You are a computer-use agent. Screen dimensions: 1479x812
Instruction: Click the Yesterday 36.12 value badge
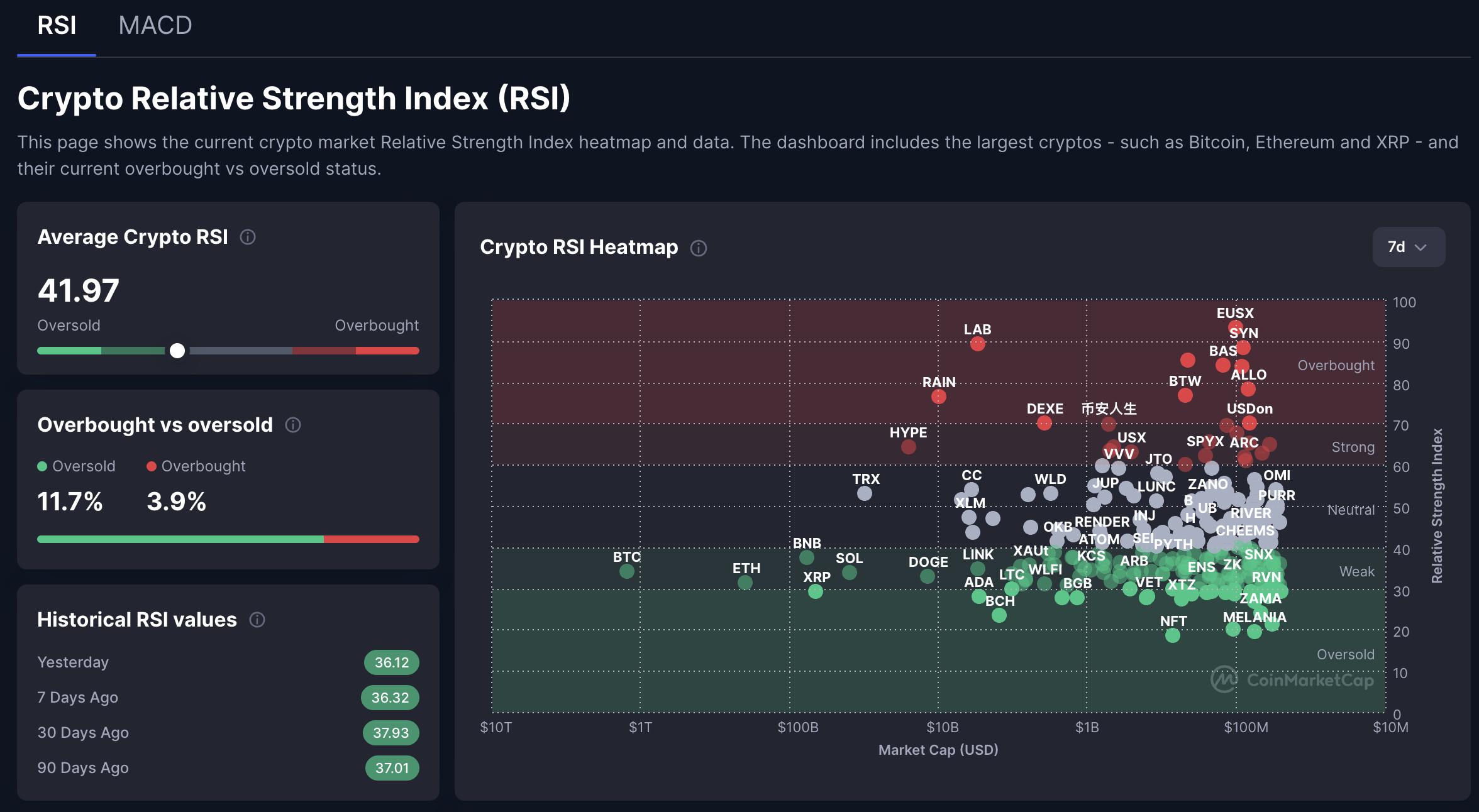tap(392, 662)
